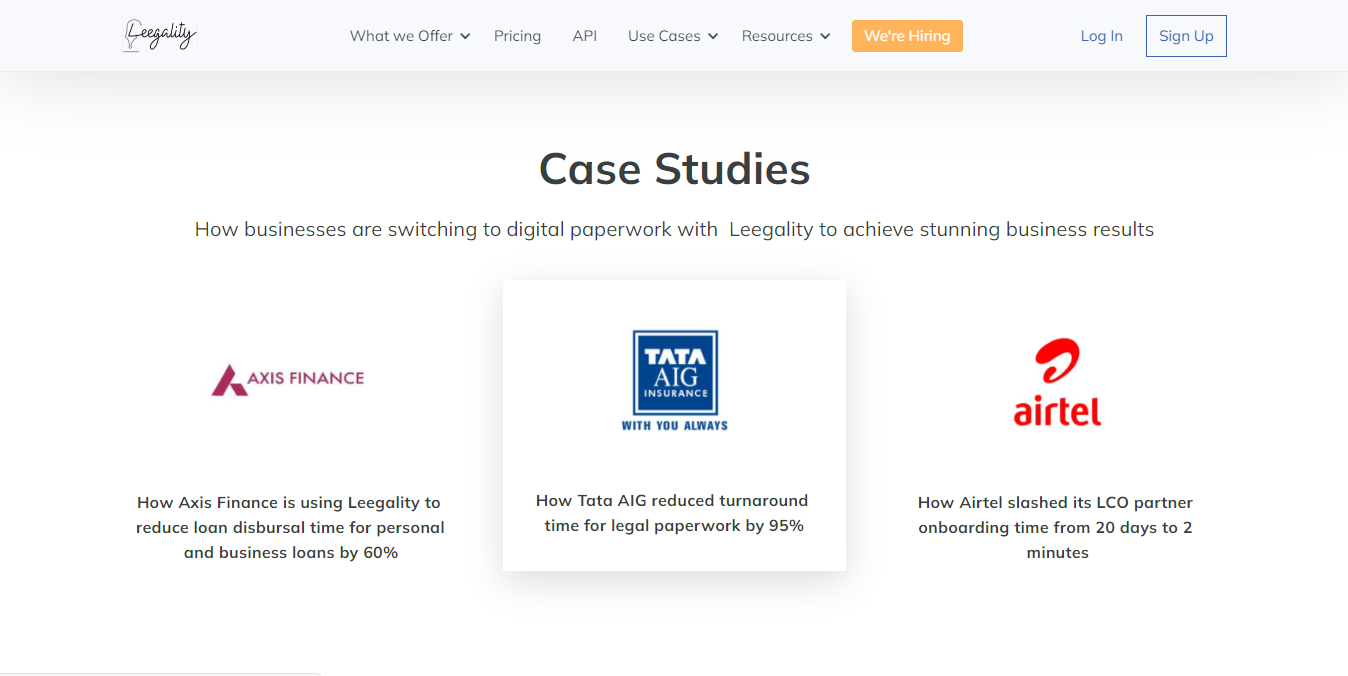This screenshot has width=1348, height=676.
Task: Click the horizontal scrollbar at bottom left
Action: pos(160,674)
